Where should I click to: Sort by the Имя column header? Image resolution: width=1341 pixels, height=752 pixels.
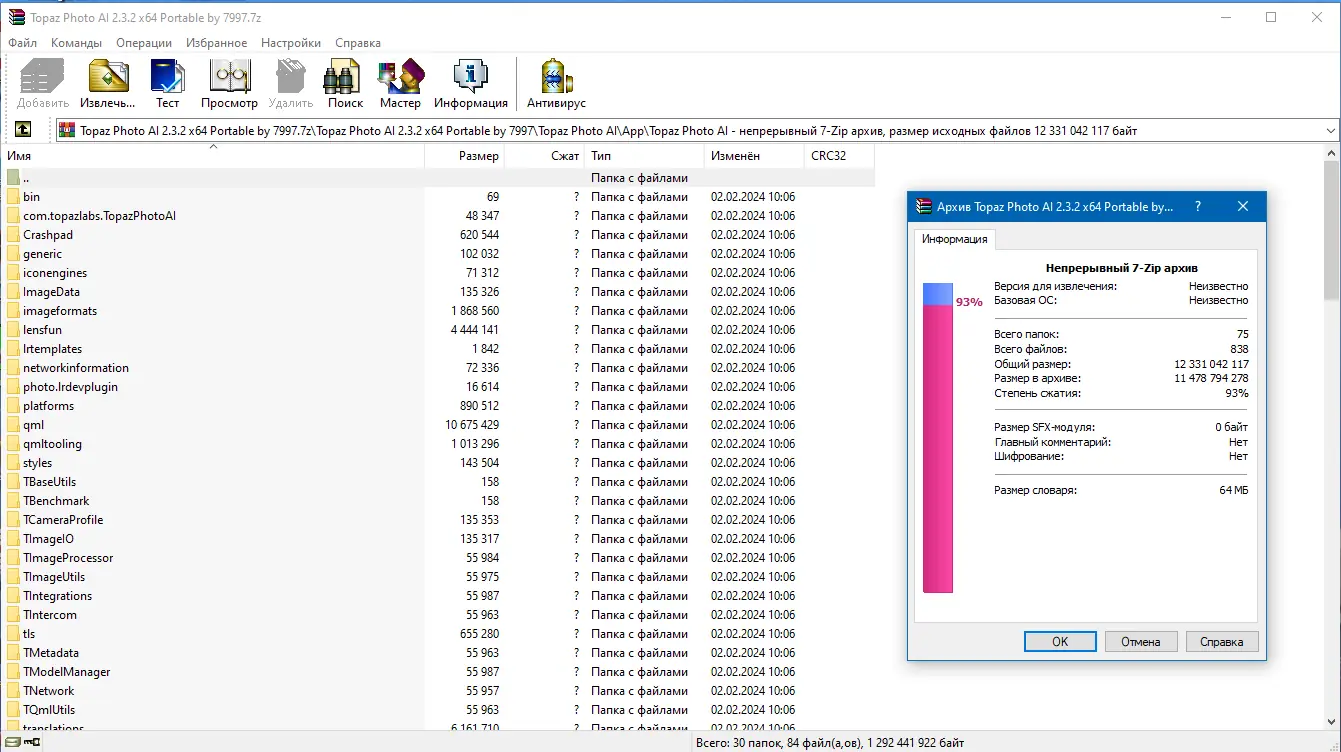tap(212, 156)
